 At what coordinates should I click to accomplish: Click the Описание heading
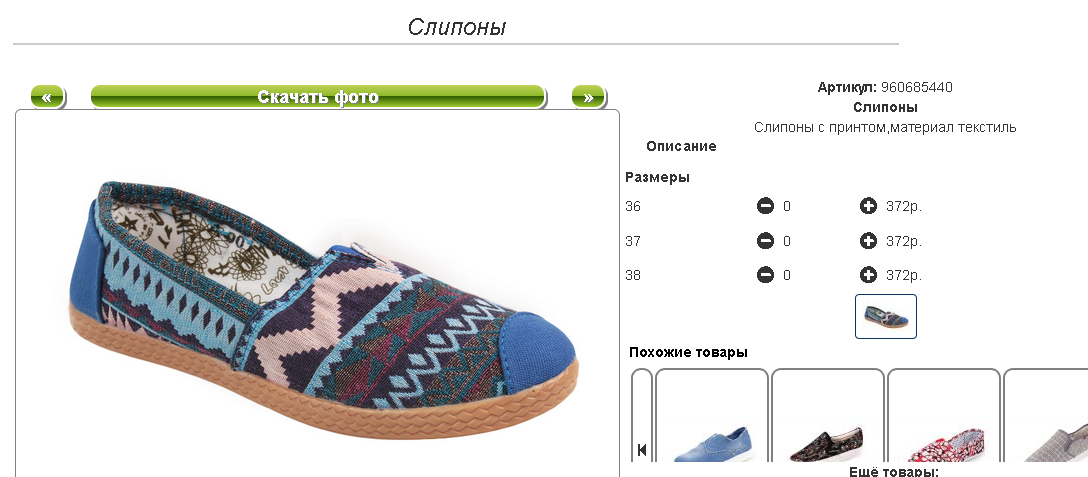(x=681, y=147)
